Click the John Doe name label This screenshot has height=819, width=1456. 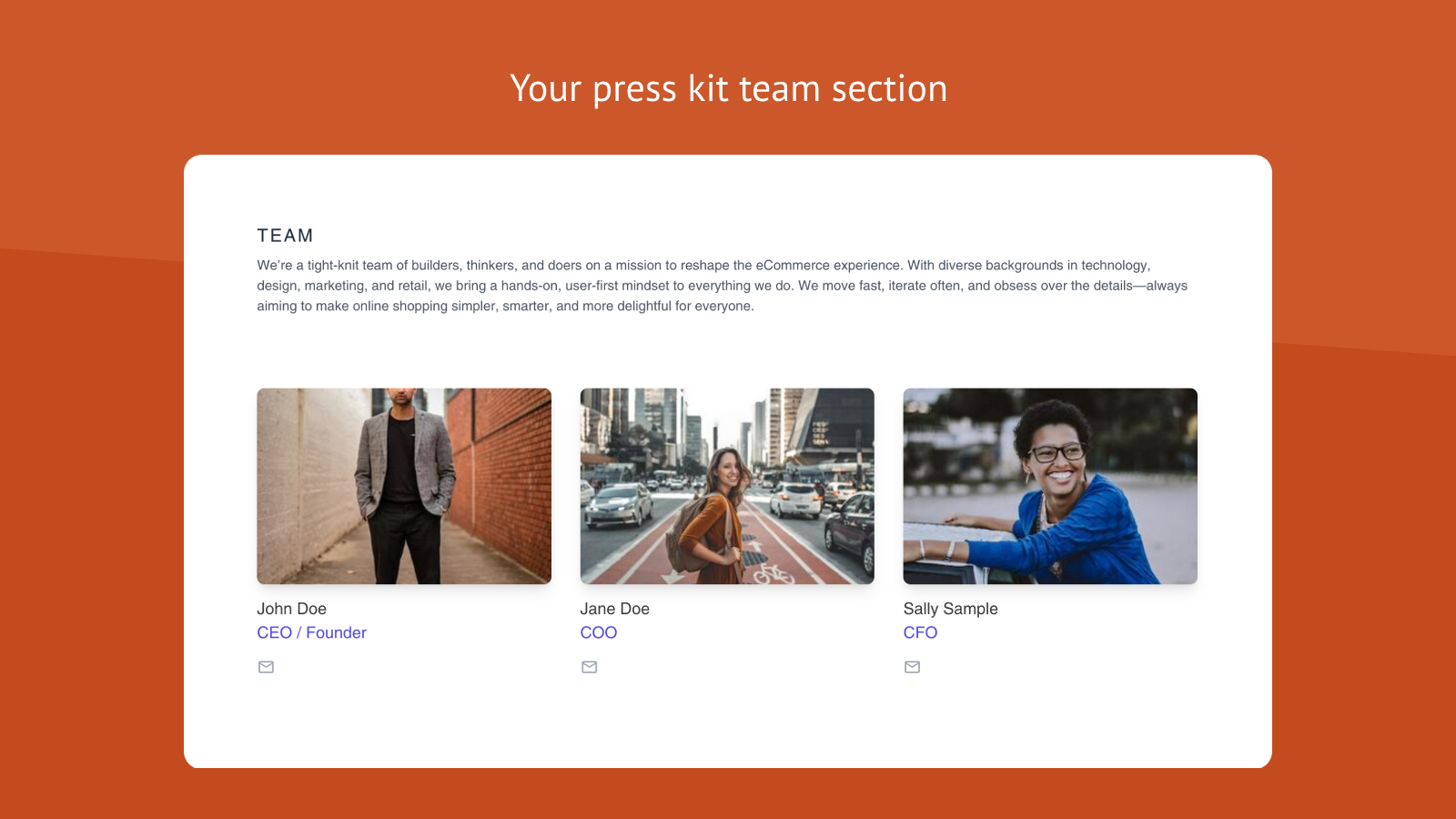point(291,609)
